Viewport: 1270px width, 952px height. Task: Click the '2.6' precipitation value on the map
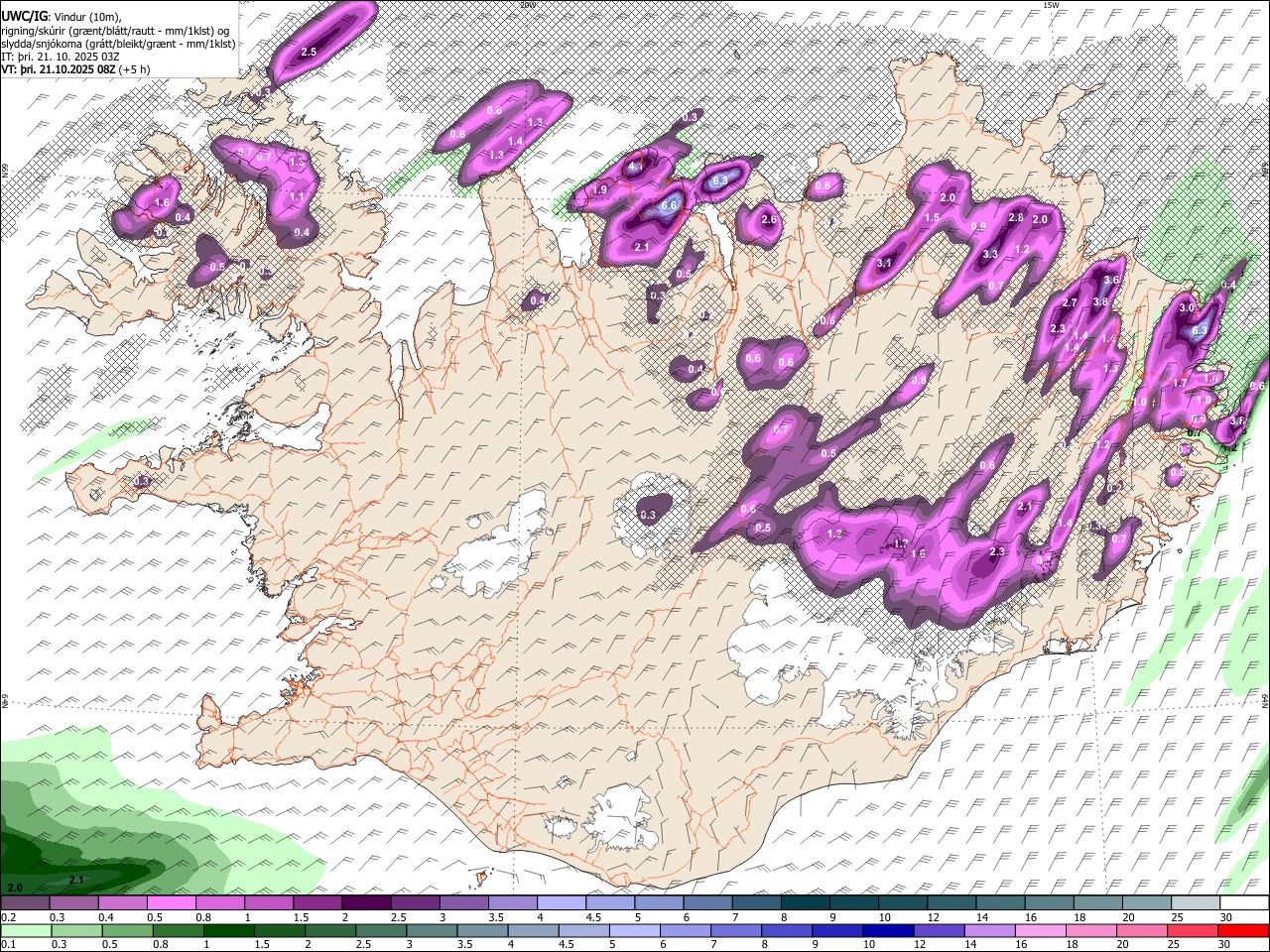click(768, 220)
